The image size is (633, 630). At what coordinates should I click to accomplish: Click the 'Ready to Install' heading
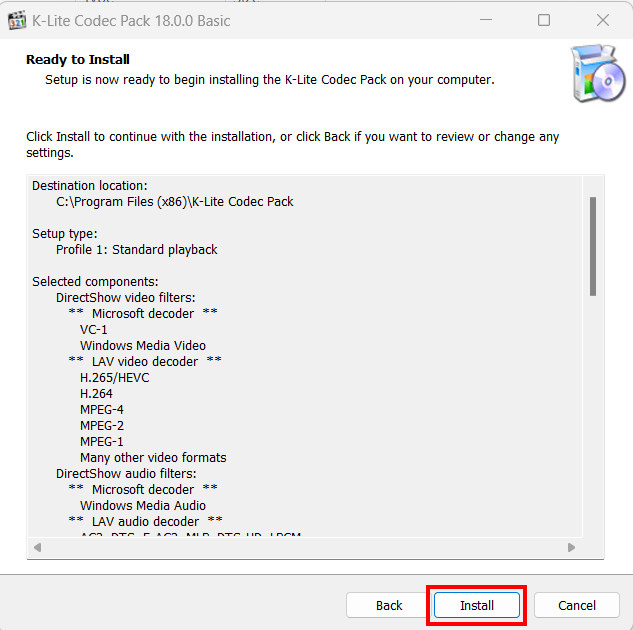[78, 59]
